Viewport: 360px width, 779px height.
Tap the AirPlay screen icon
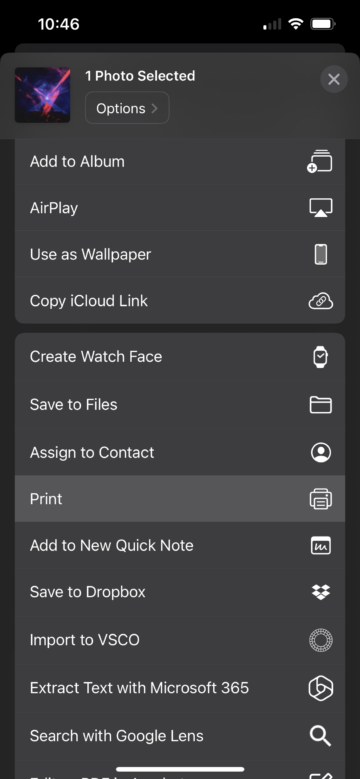321,208
